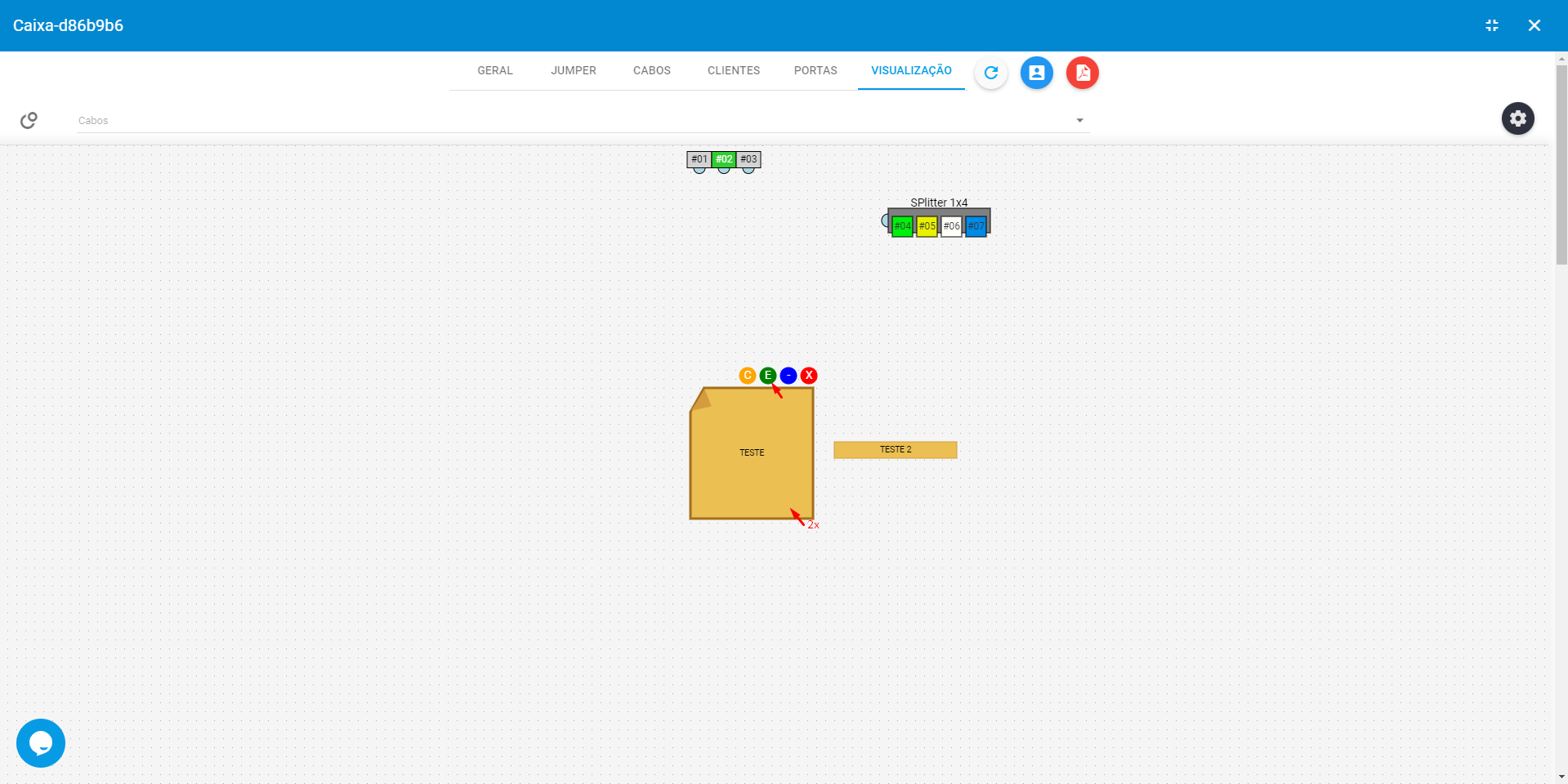The width and height of the screenshot is (1568, 784).
Task: Open the blue contact card icon button
Action: [1037, 73]
